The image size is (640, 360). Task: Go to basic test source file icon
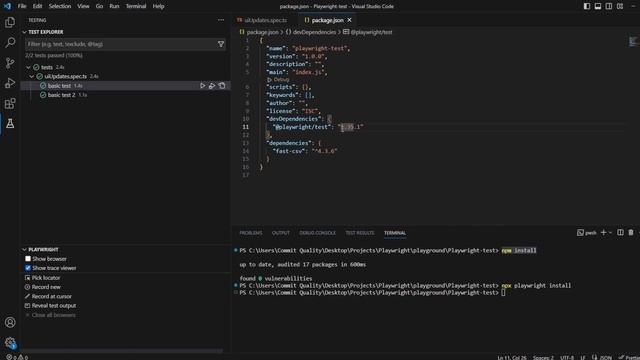pos(222,86)
